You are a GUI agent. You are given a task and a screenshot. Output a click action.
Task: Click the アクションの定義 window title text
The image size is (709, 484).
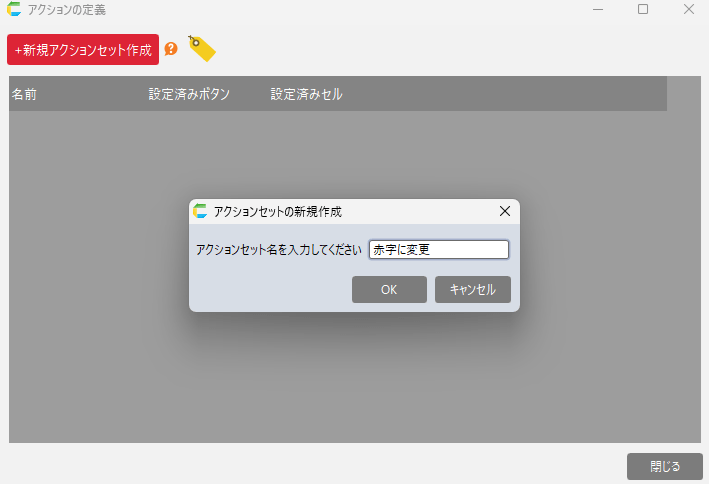(67, 10)
